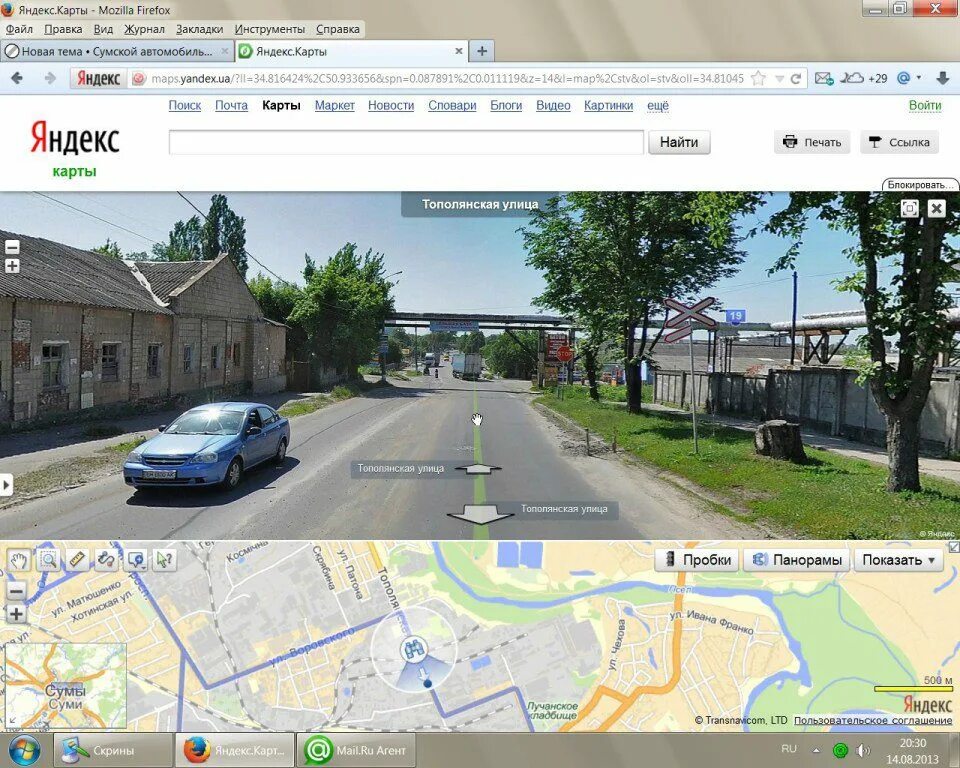Click the Найти search button
The width and height of the screenshot is (960, 768).
point(679,142)
